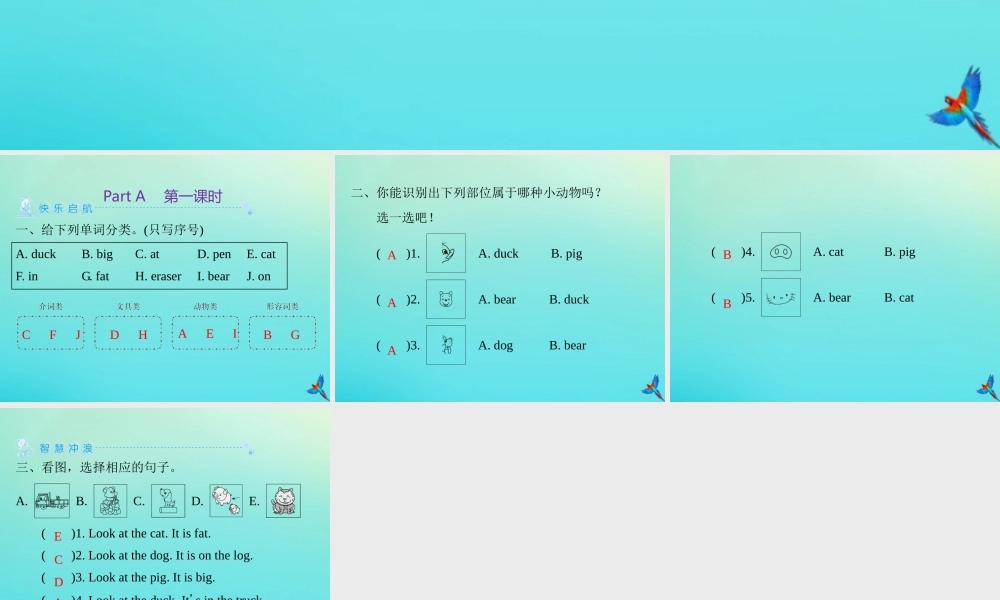Viewport: 1000px width, 600px height.
Task: Click 'C. at' in the word box
Action: coord(147,254)
